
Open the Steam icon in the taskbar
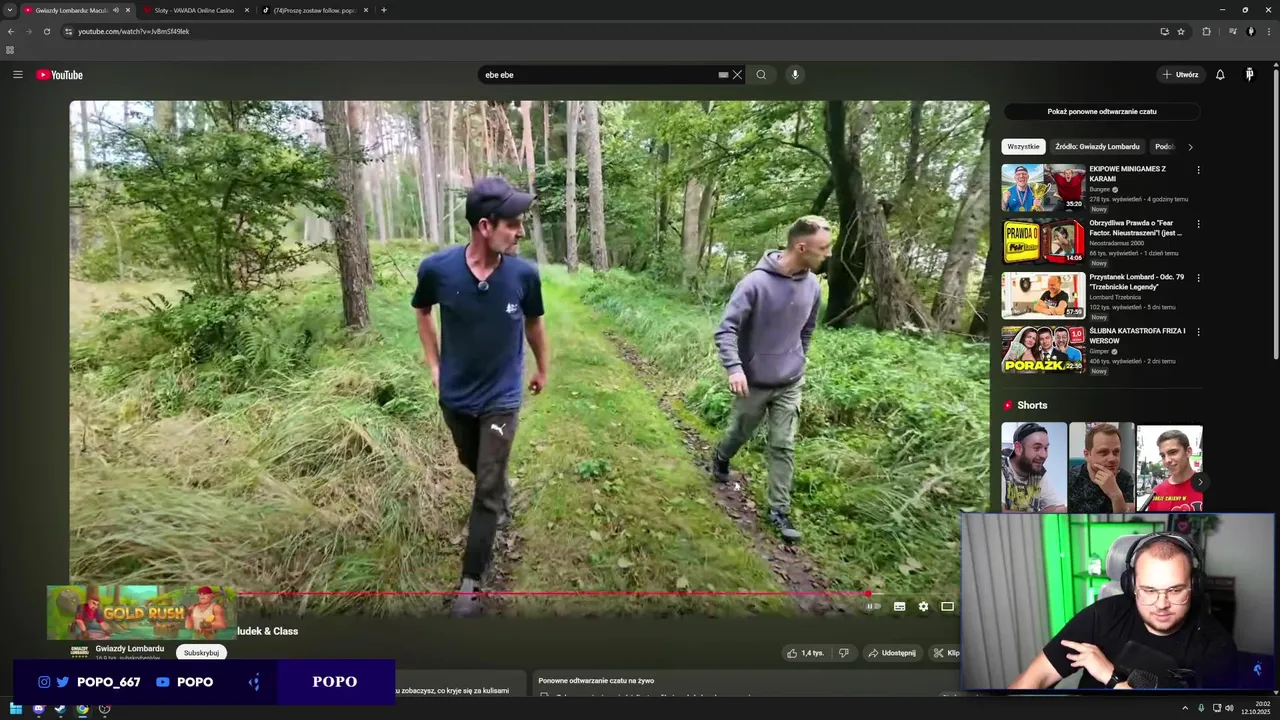(60, 709)
